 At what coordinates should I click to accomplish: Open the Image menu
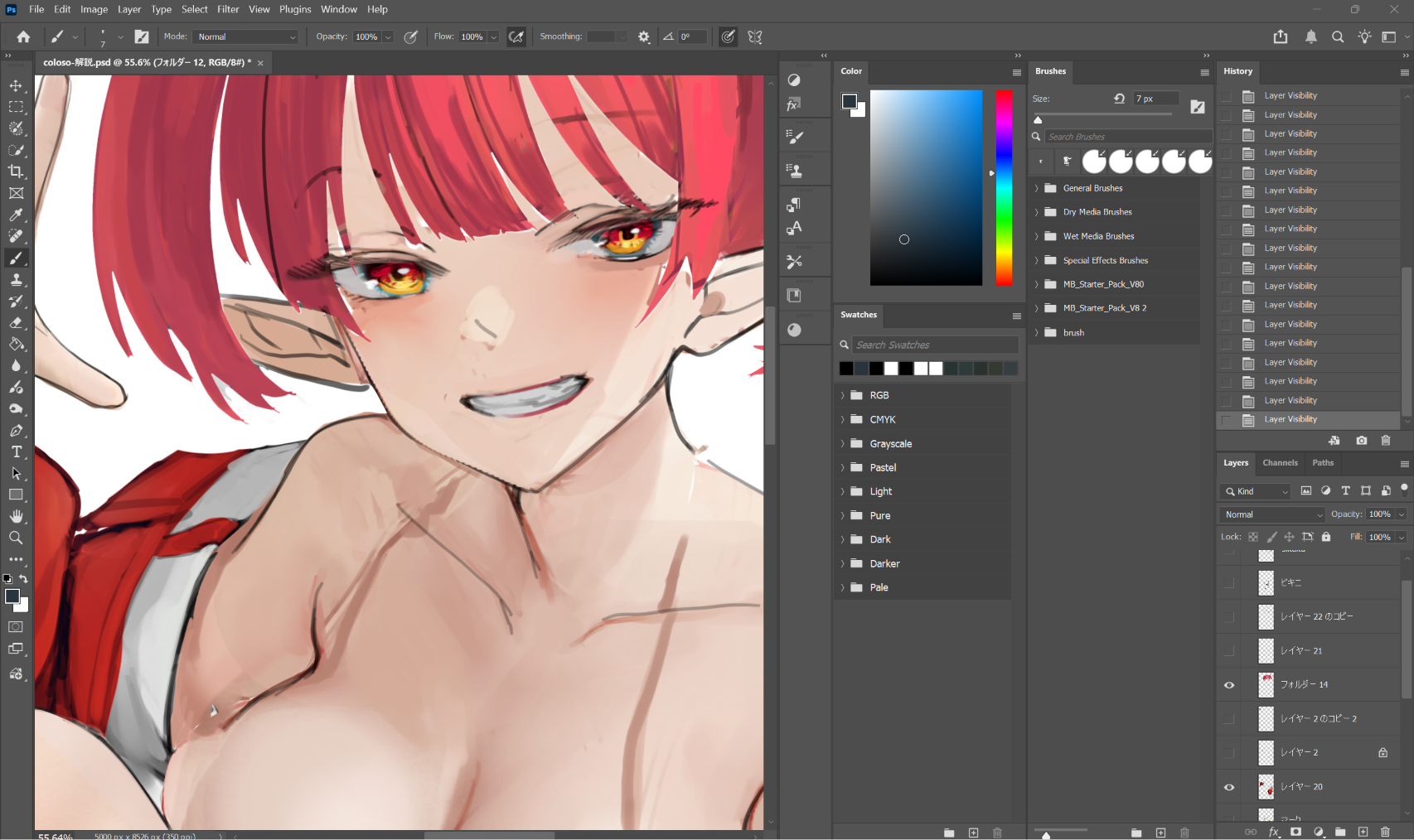pos(94,9)
